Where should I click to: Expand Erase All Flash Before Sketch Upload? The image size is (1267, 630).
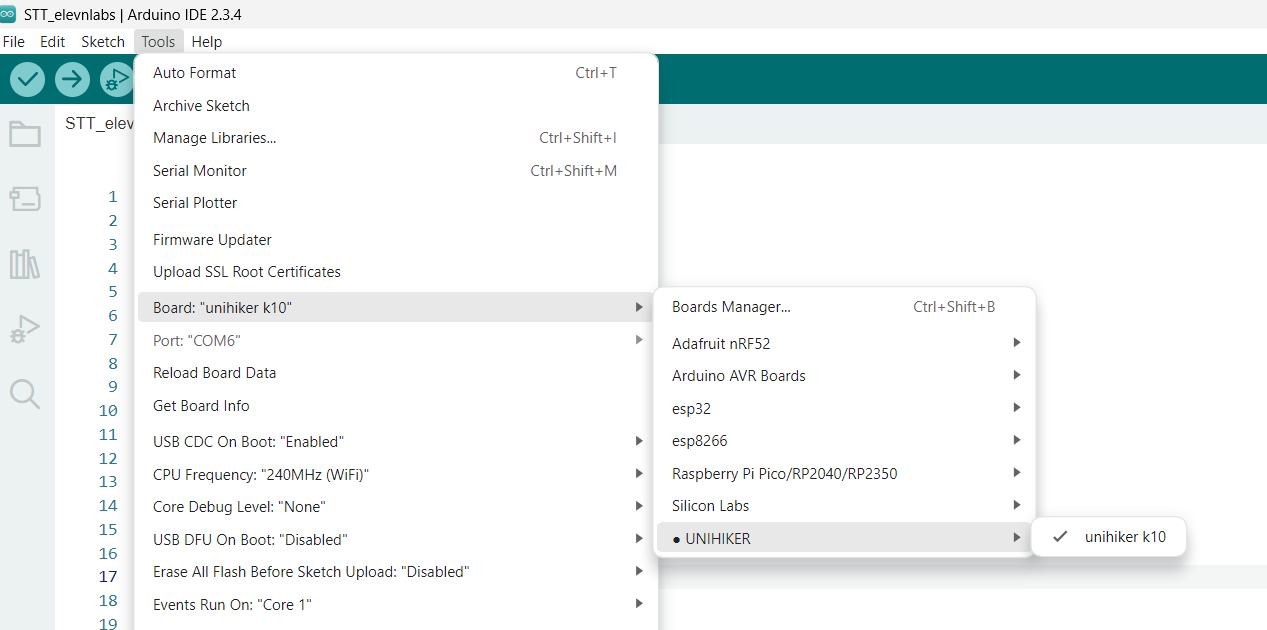[x=396, y=572]
